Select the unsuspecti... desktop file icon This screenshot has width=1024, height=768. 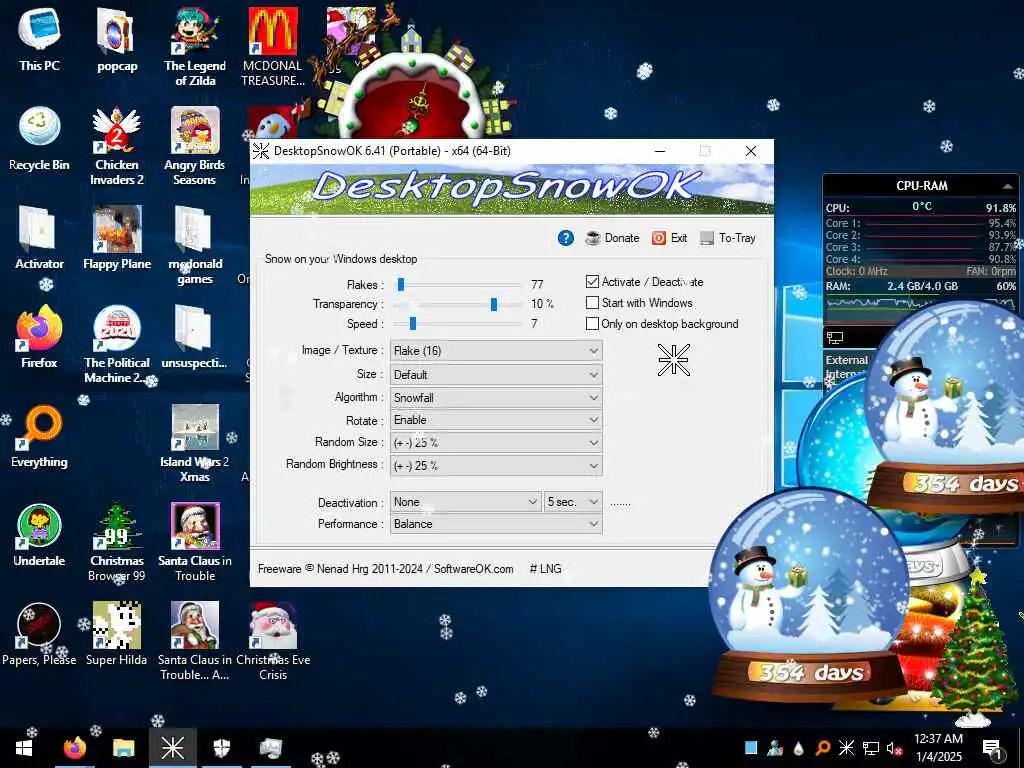[x=195, y=336]
